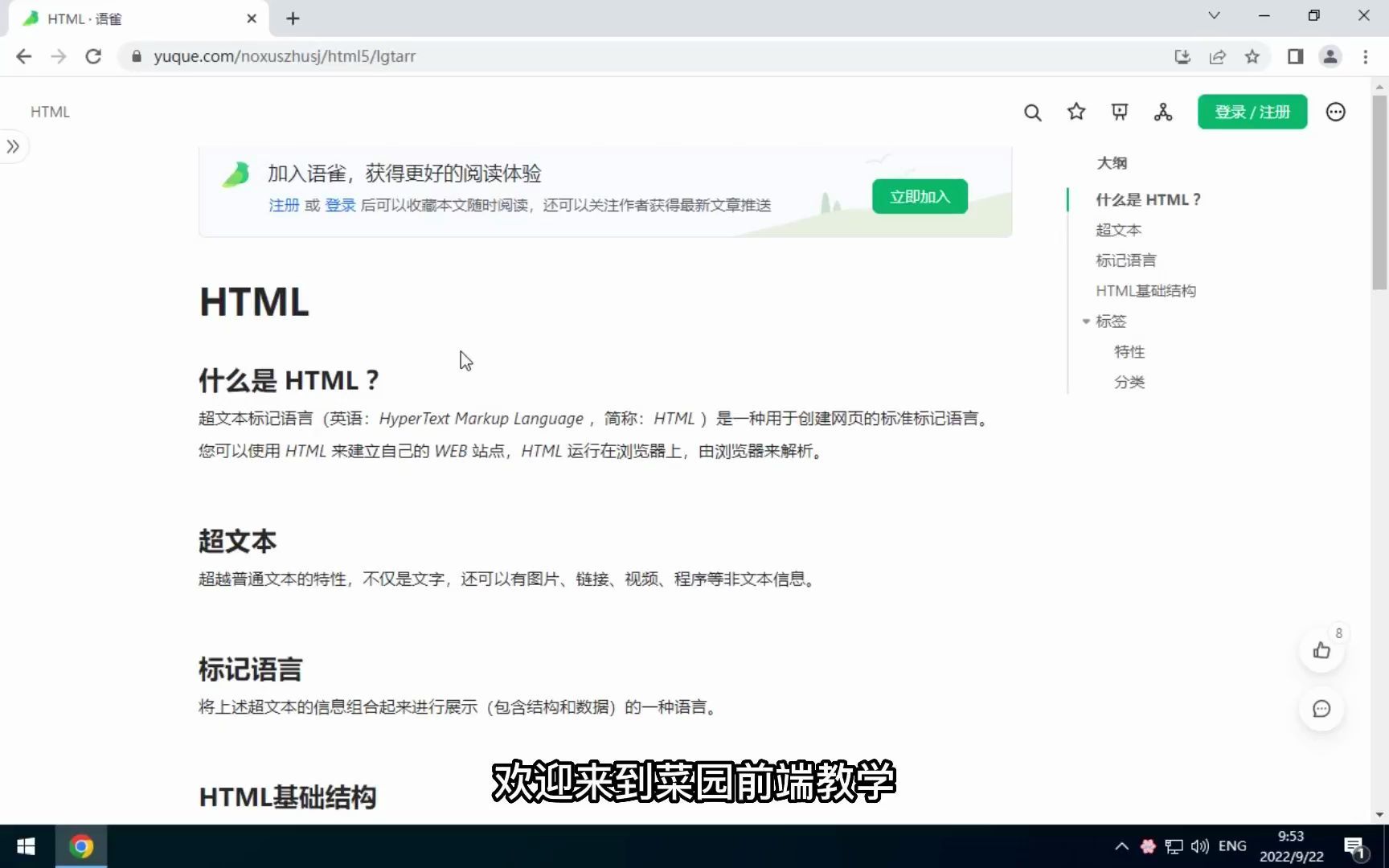The height and width of the screenshot is (868, 1389).
Task: Click the install site icon in the address bar
Action: tap(1182, 56)
